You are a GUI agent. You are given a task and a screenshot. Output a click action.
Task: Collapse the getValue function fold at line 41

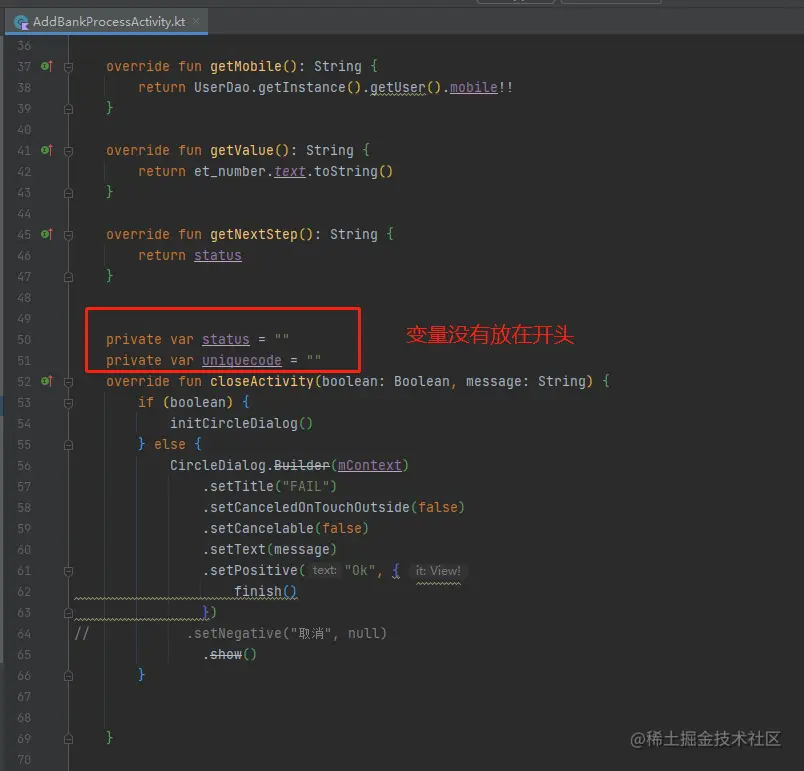(x=68, y=151)
